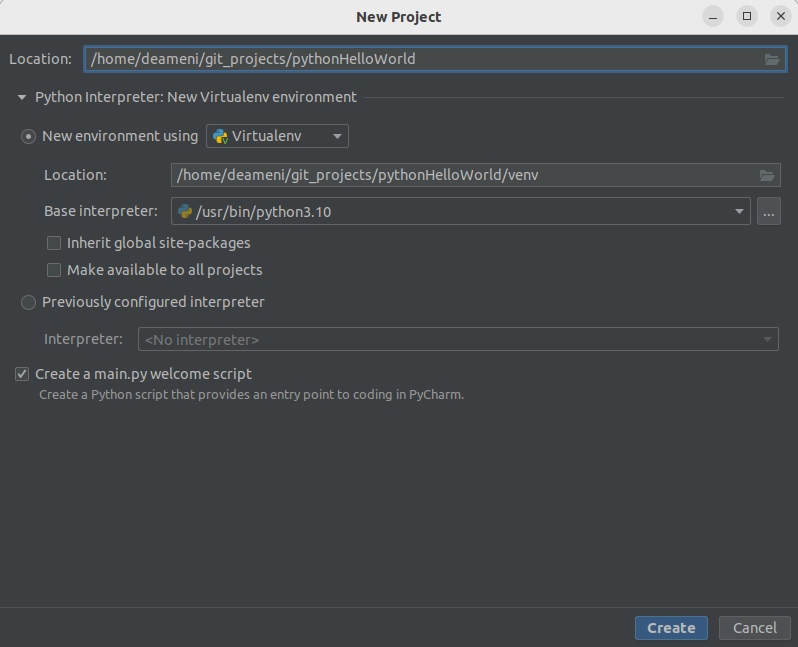Check Make available to all projects
The width and height of the screenshot is (798, 647).
tap(54, 270)
